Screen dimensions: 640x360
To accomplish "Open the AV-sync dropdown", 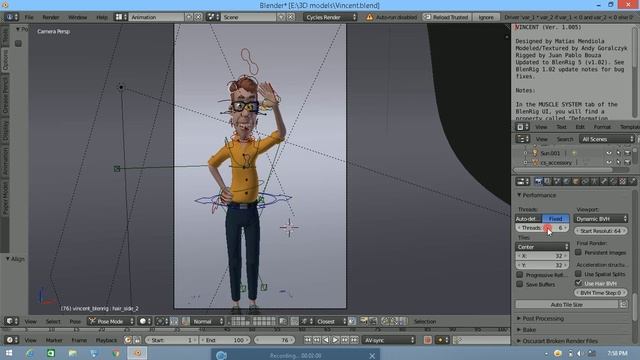I will pos(389,340).
